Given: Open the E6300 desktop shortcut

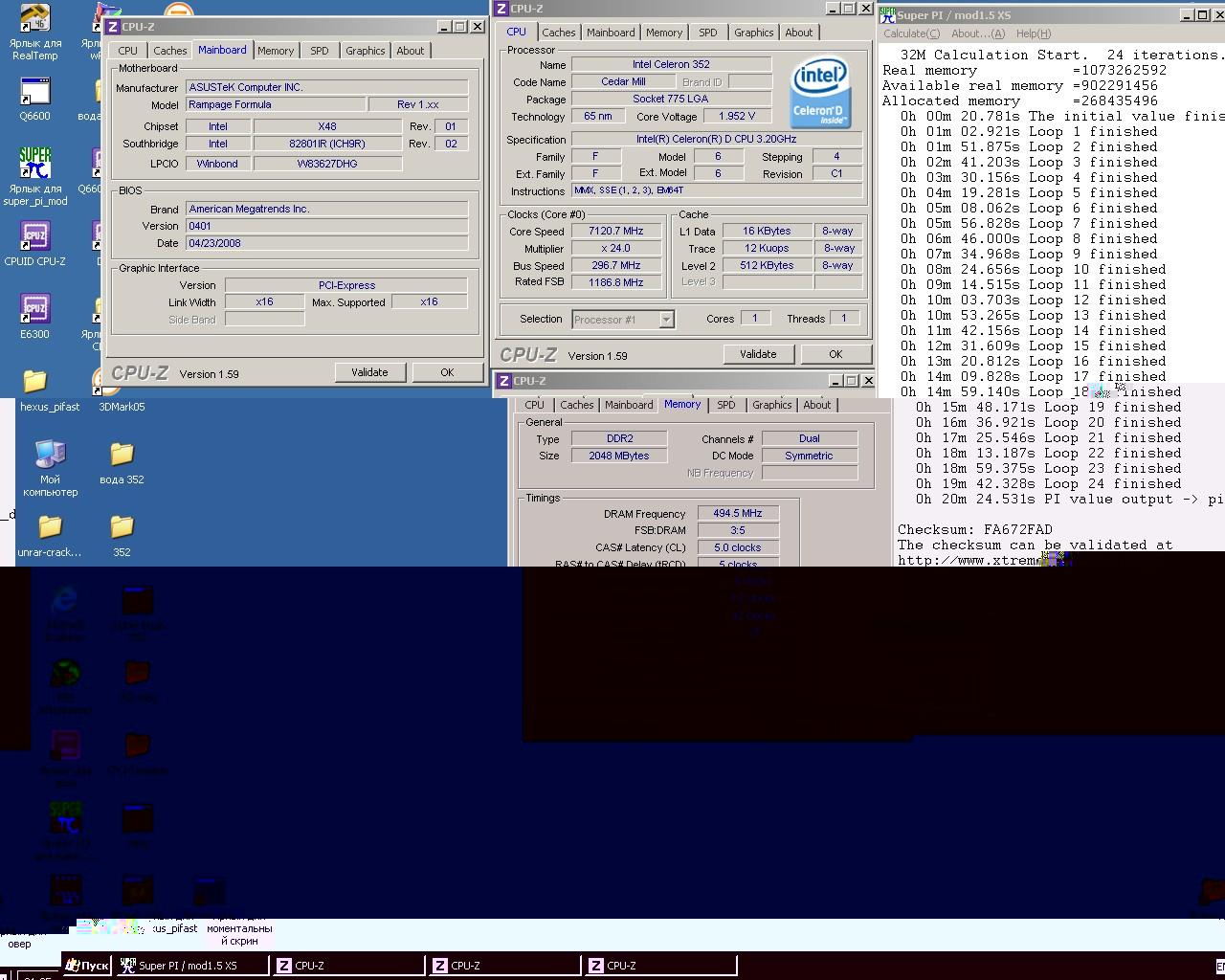Looking at the screenshot, I should pyautogui.click(x=35, y=317).
